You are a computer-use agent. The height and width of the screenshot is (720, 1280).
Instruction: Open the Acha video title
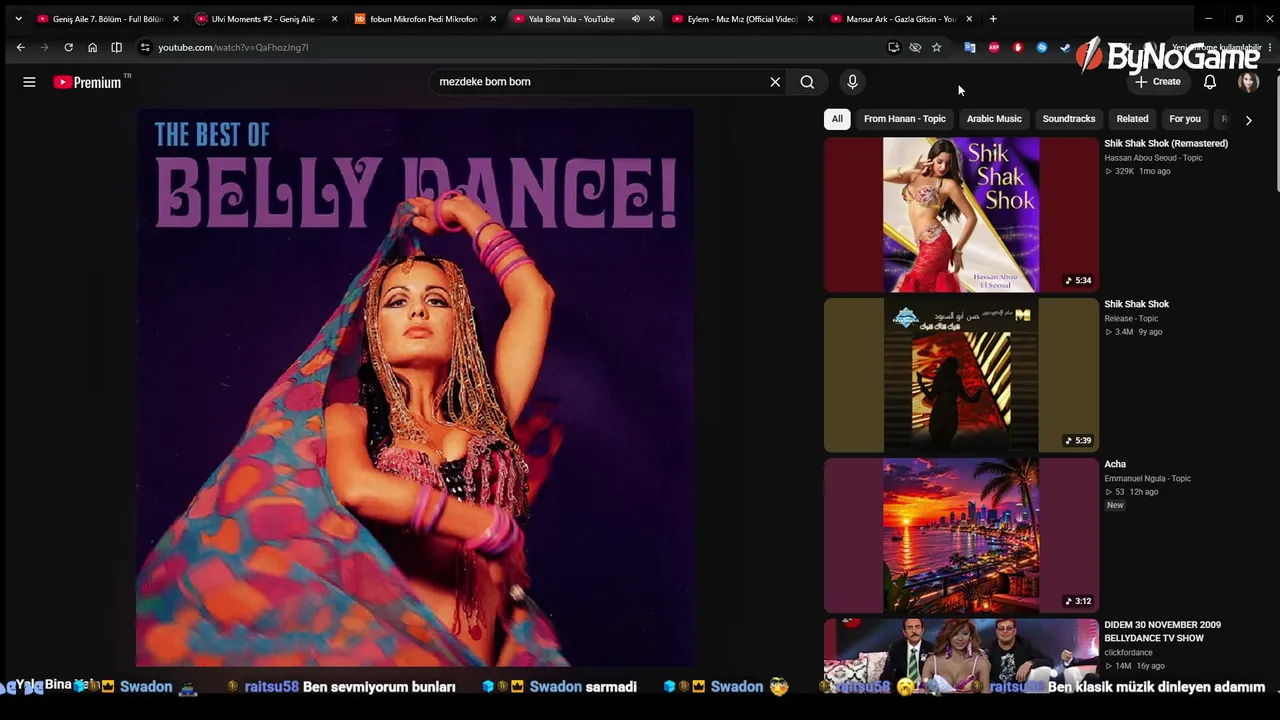[x=1115, y=464]
